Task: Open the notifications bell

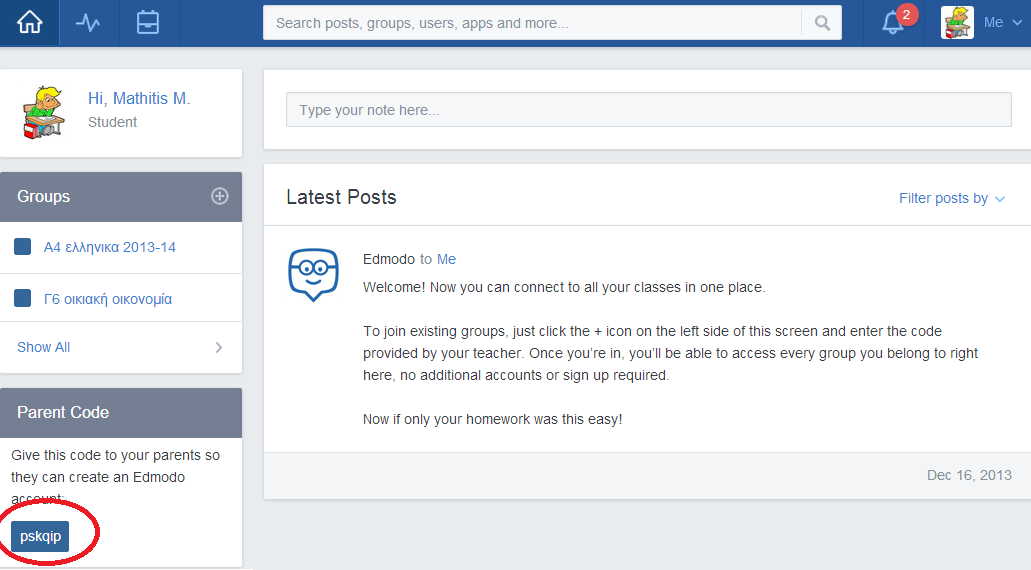Action: coord(892,23)
